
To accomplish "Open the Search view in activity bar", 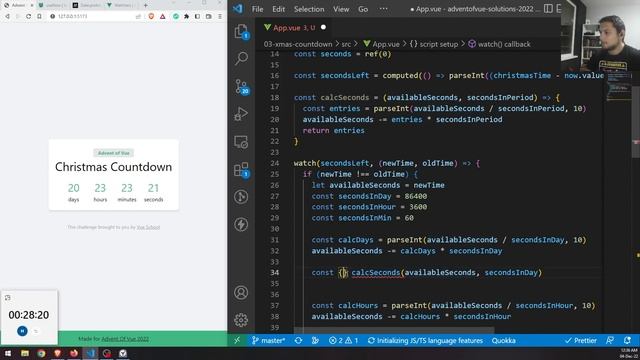I will (241, 59).
